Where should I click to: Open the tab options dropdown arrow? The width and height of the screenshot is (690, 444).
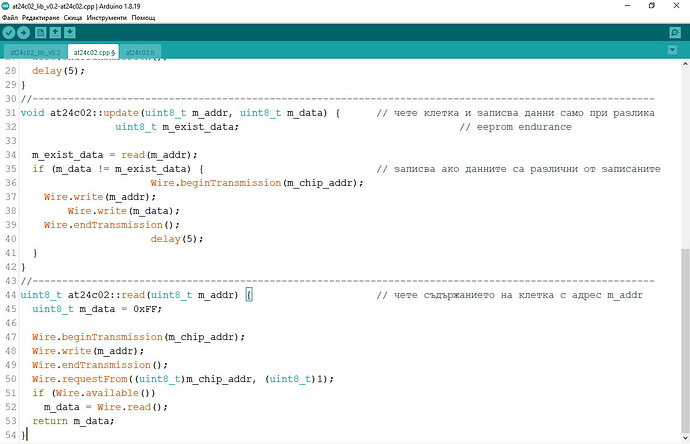pyautogui.click(x=675, y=51)
